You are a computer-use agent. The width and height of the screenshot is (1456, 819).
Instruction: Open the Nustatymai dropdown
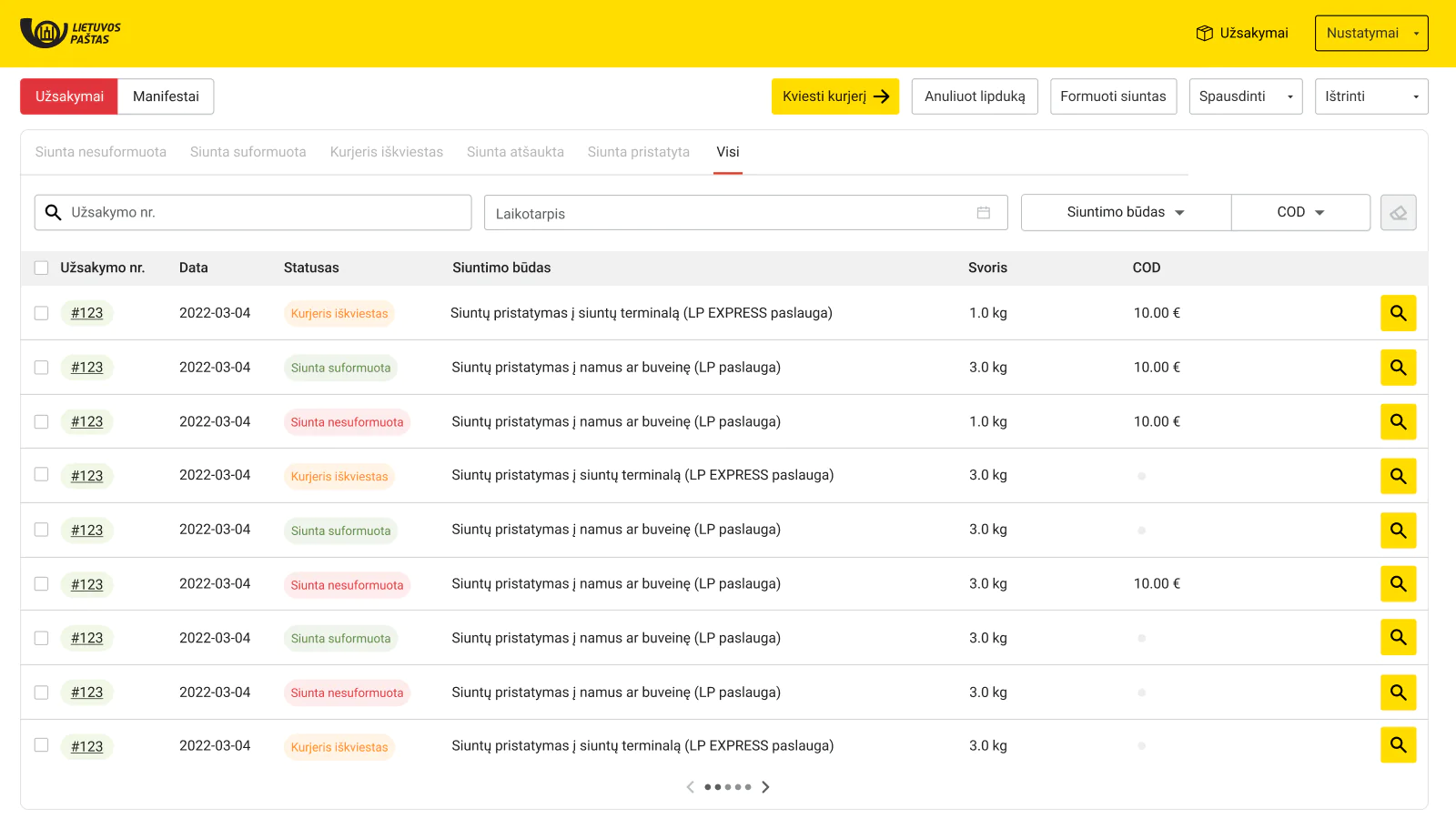pyautogui.click(x=1370, y=34)
